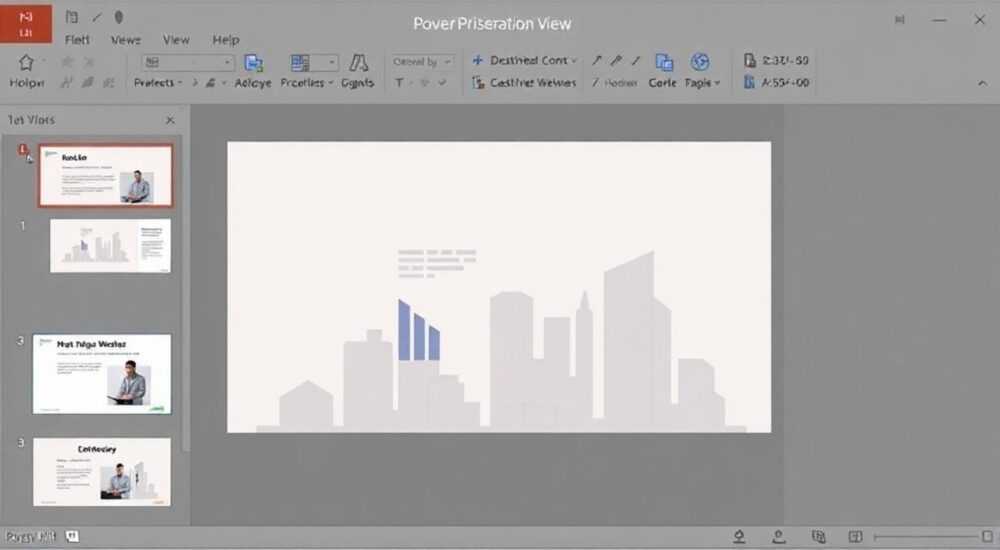Click the reading view book icon in status bar
This screenshot has height=550, width=1000.
(855, 537)
